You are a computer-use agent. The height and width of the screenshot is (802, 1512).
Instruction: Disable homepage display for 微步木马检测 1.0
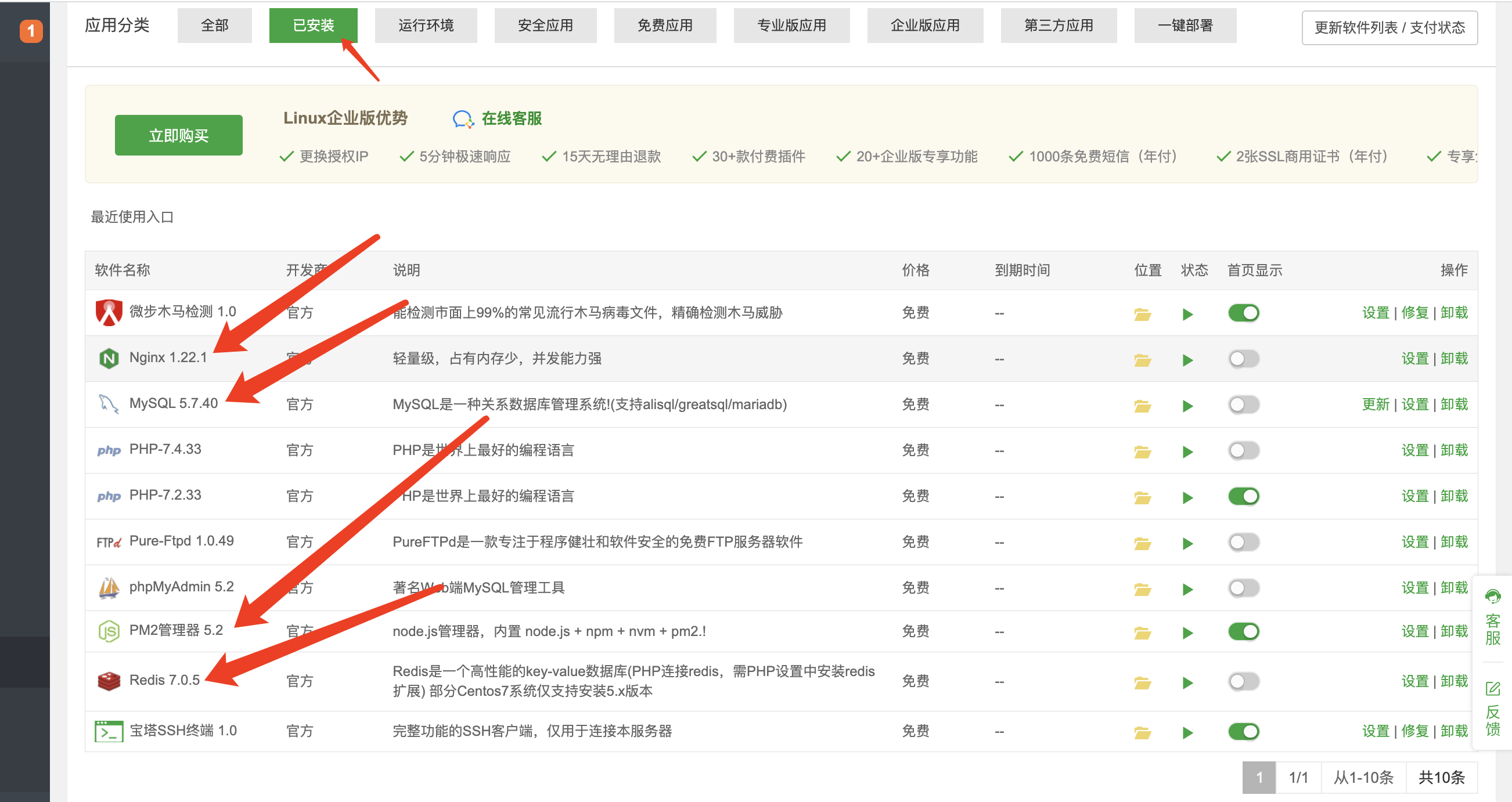pyautogui.click(x=1243, y=313)
